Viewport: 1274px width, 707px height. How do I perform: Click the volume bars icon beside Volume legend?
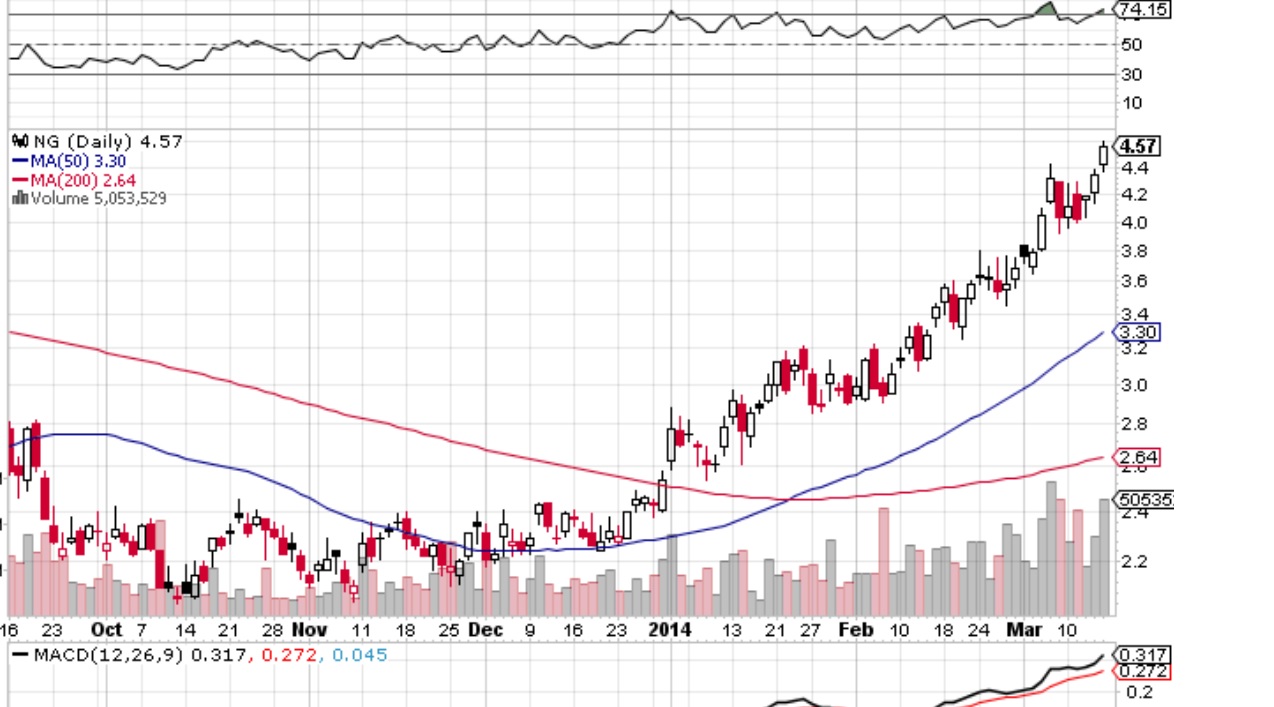click(20, 198)
